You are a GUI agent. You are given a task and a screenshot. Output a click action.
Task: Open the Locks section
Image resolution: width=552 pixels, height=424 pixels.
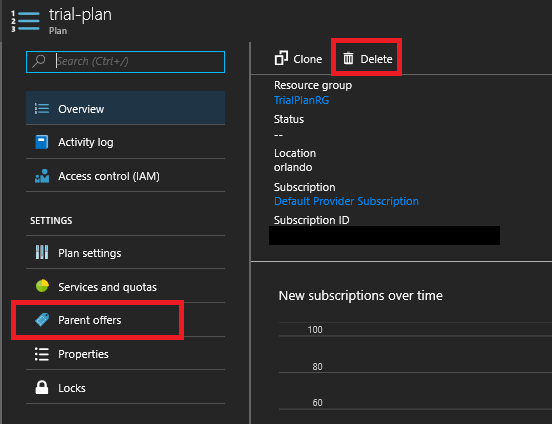tap(125, 387)
